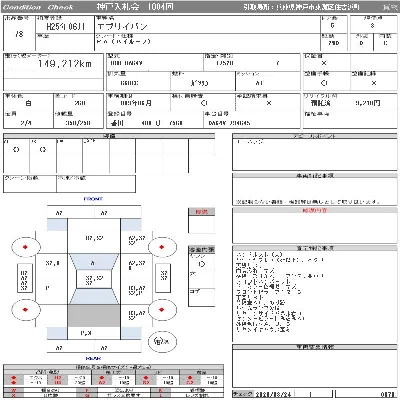Click the front-left wheel red diamond marker

tap(25, 247)
